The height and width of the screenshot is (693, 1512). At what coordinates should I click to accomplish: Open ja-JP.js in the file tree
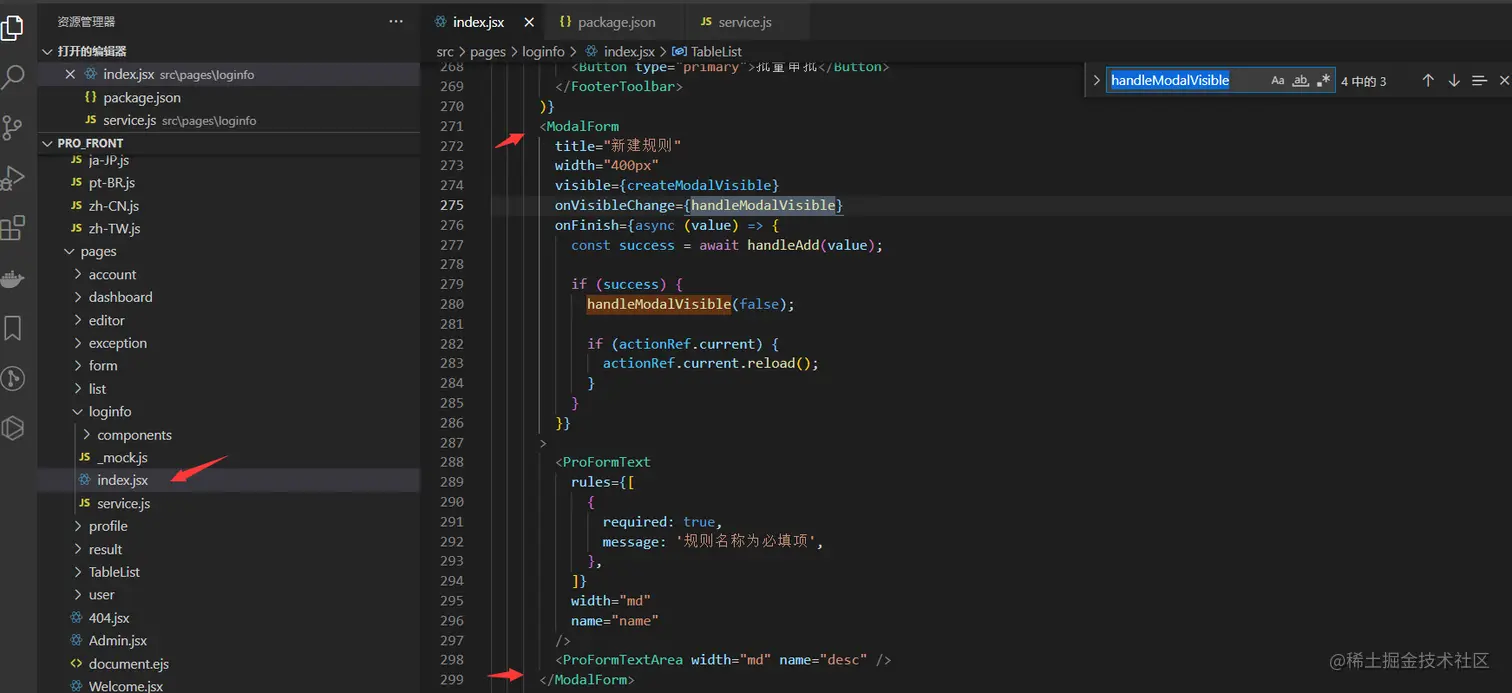[x=108, y=160]
